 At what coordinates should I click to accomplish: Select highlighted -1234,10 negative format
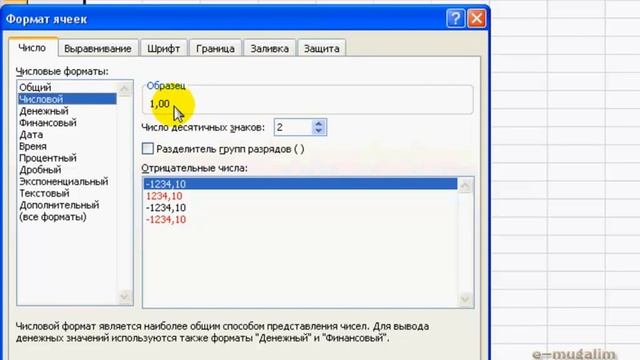pyautogui.click(x=300, y=184)
